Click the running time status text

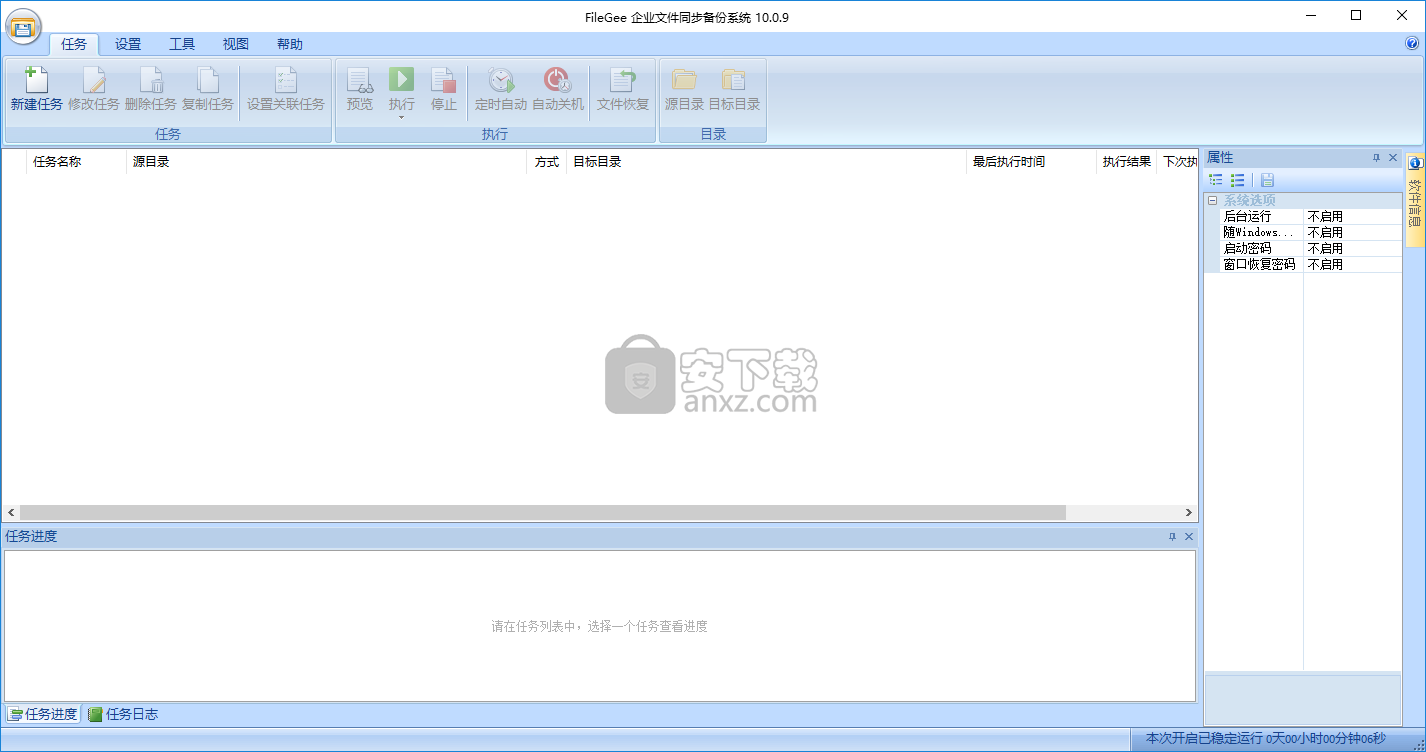[1266, 739]
